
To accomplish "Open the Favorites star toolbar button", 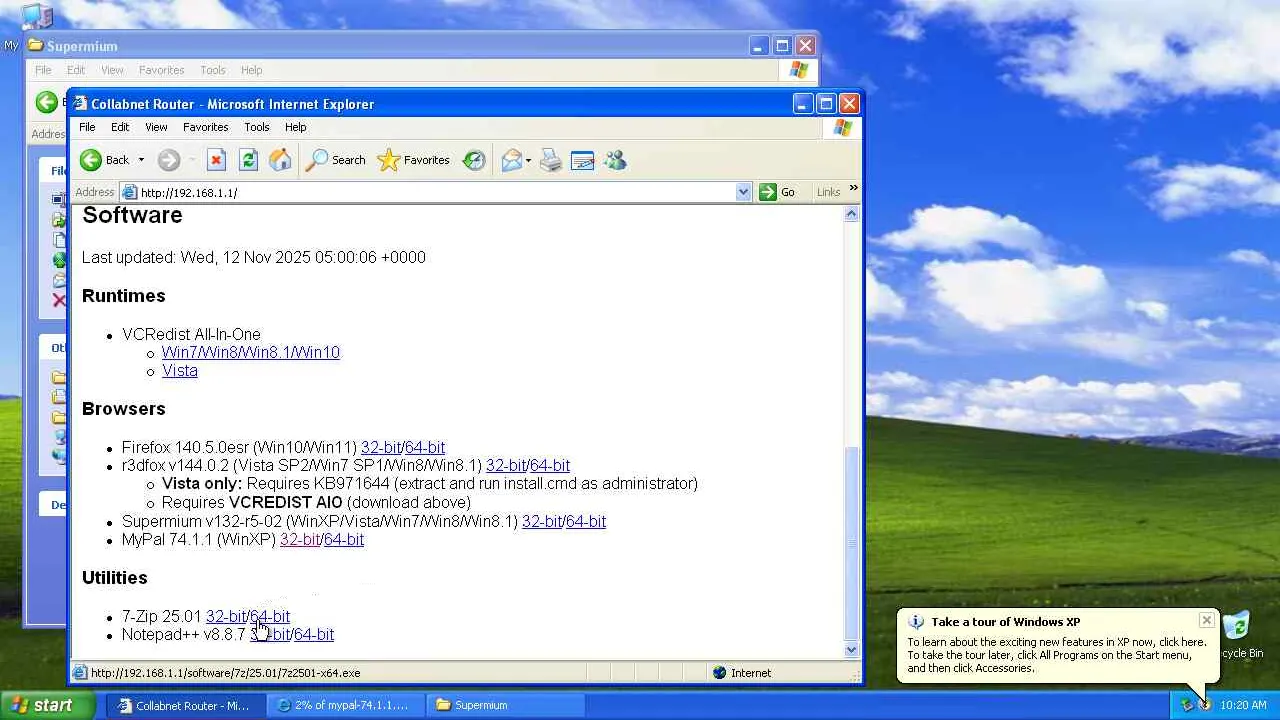I will [414, 160].
